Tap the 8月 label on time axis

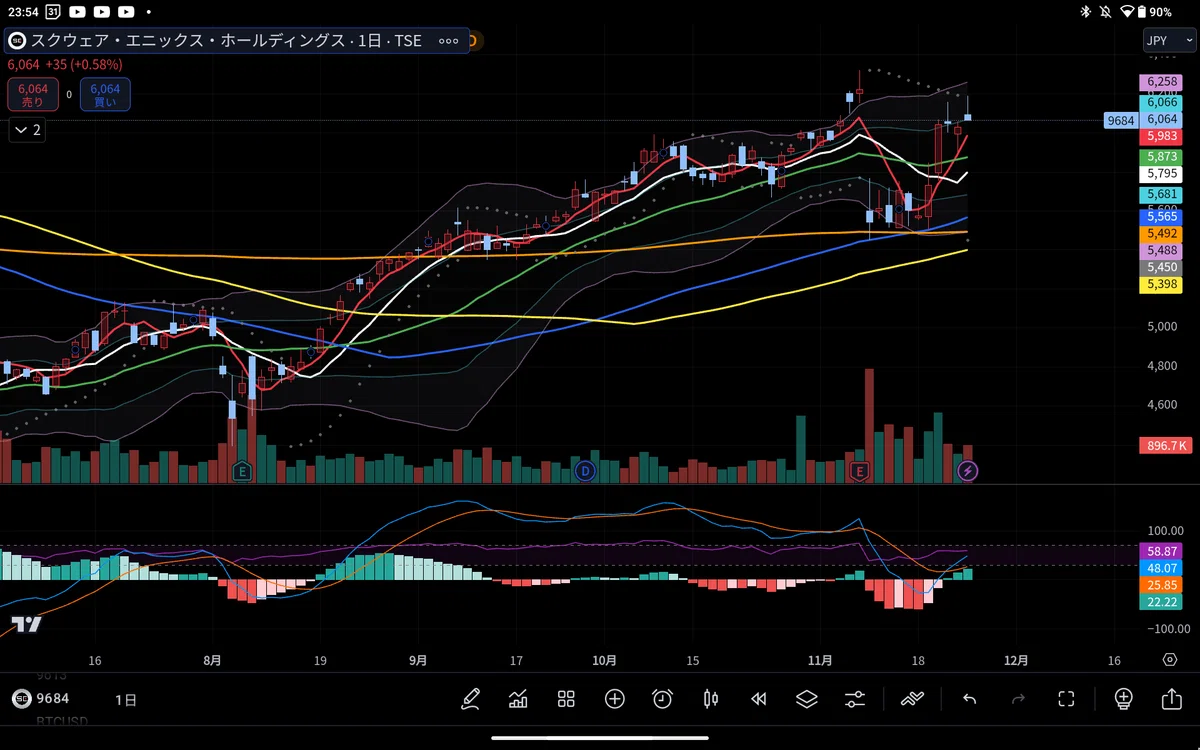point(212,660)
